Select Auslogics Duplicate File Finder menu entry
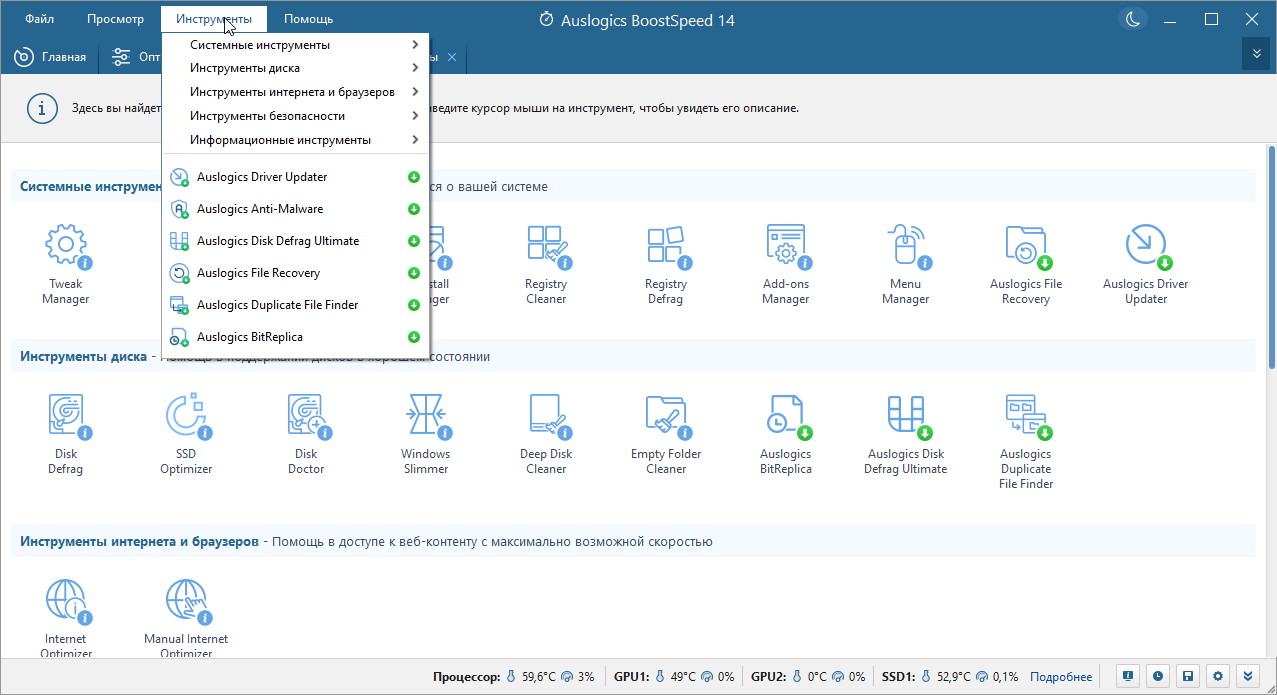The image size is (1277, 695). coord(296,305)
